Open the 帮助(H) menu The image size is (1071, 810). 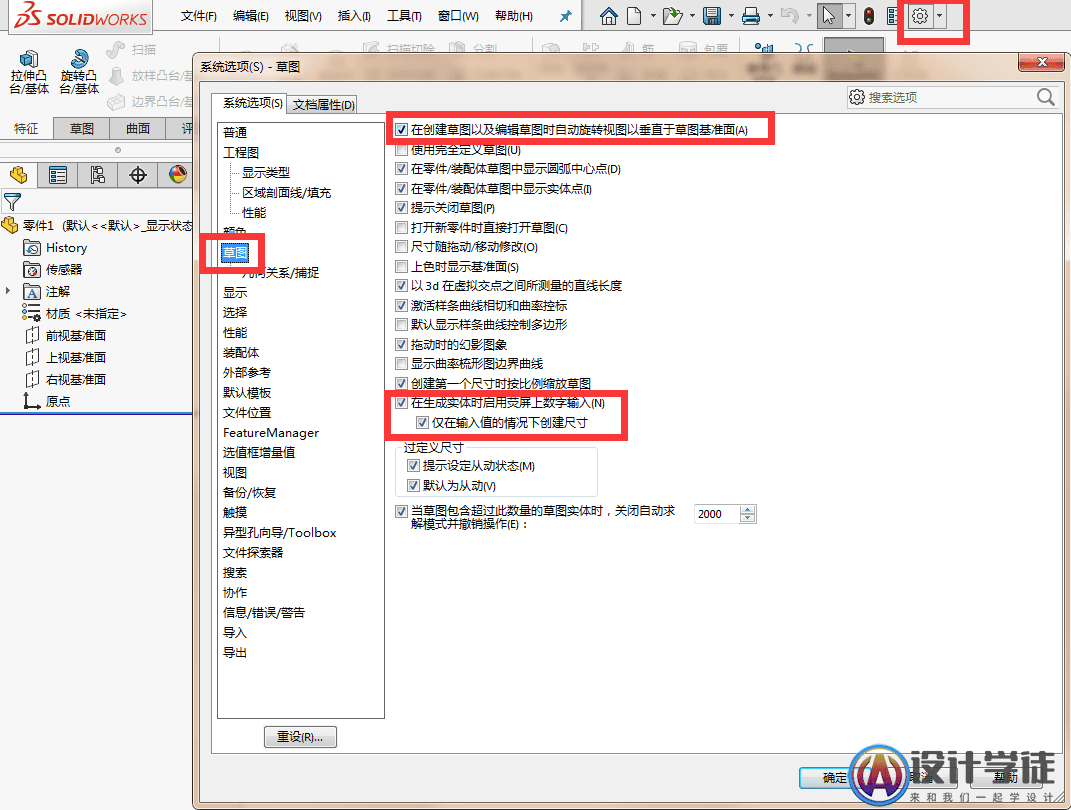(x=514, y=16)
